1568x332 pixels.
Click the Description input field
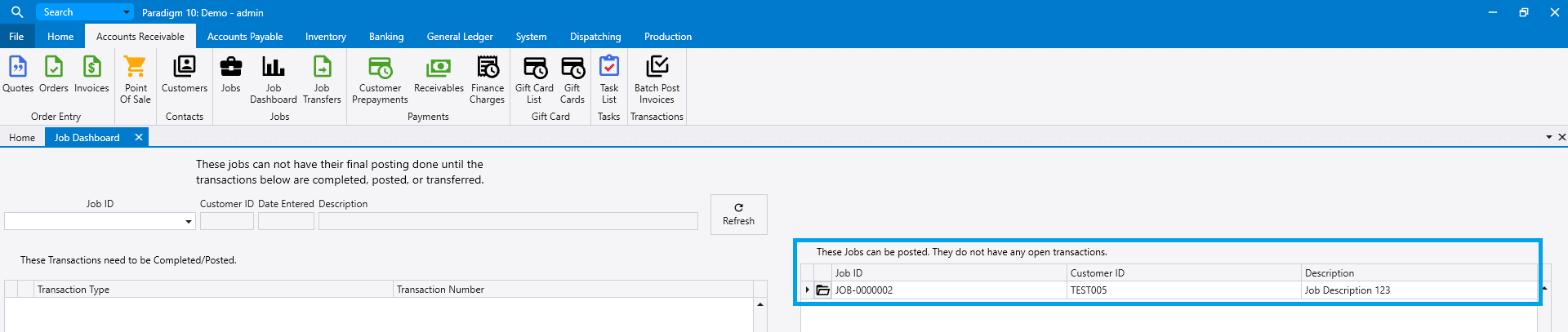coord(507,221)
